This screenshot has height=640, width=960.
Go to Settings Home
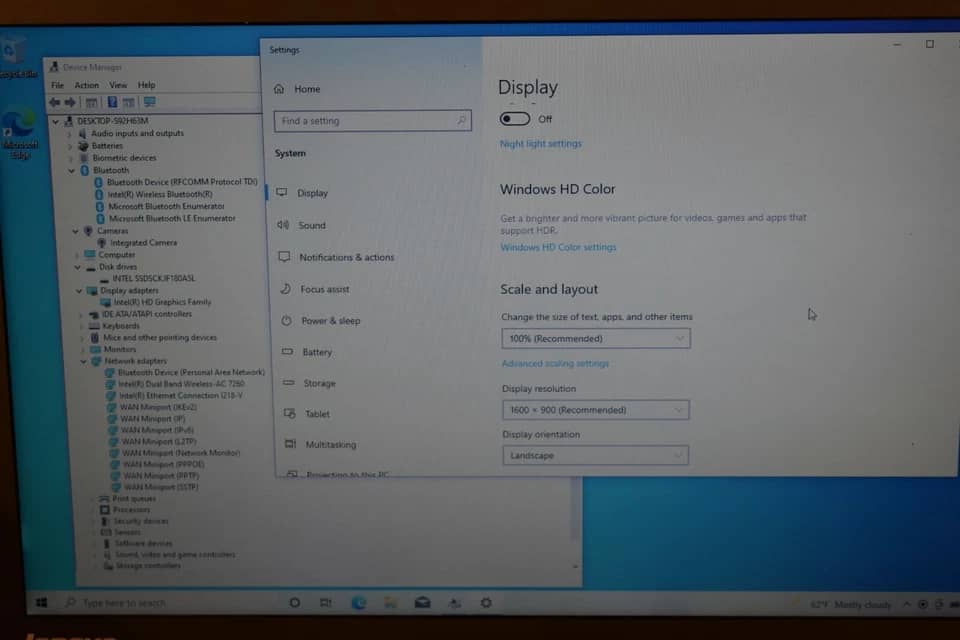pyautogui.click(x=298, y=89)
